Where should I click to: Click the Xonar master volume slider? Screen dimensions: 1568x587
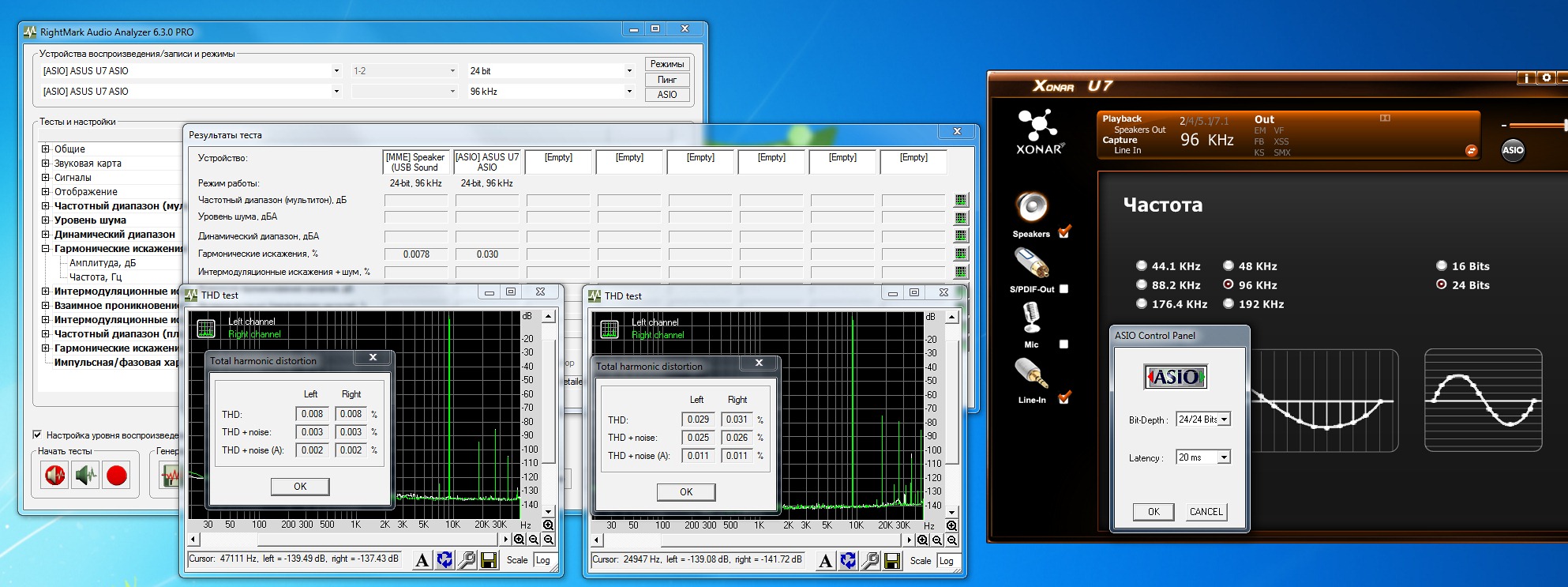[1536, 125]
